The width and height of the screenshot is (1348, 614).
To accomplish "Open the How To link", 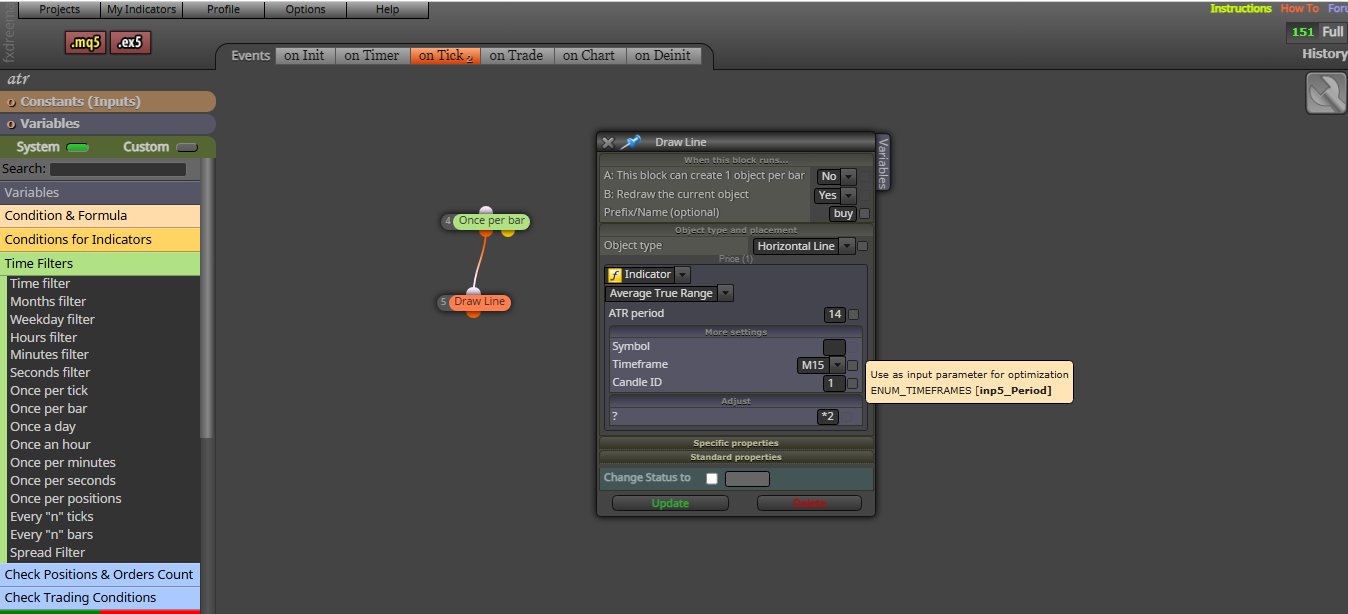I will click(1300, 9).
